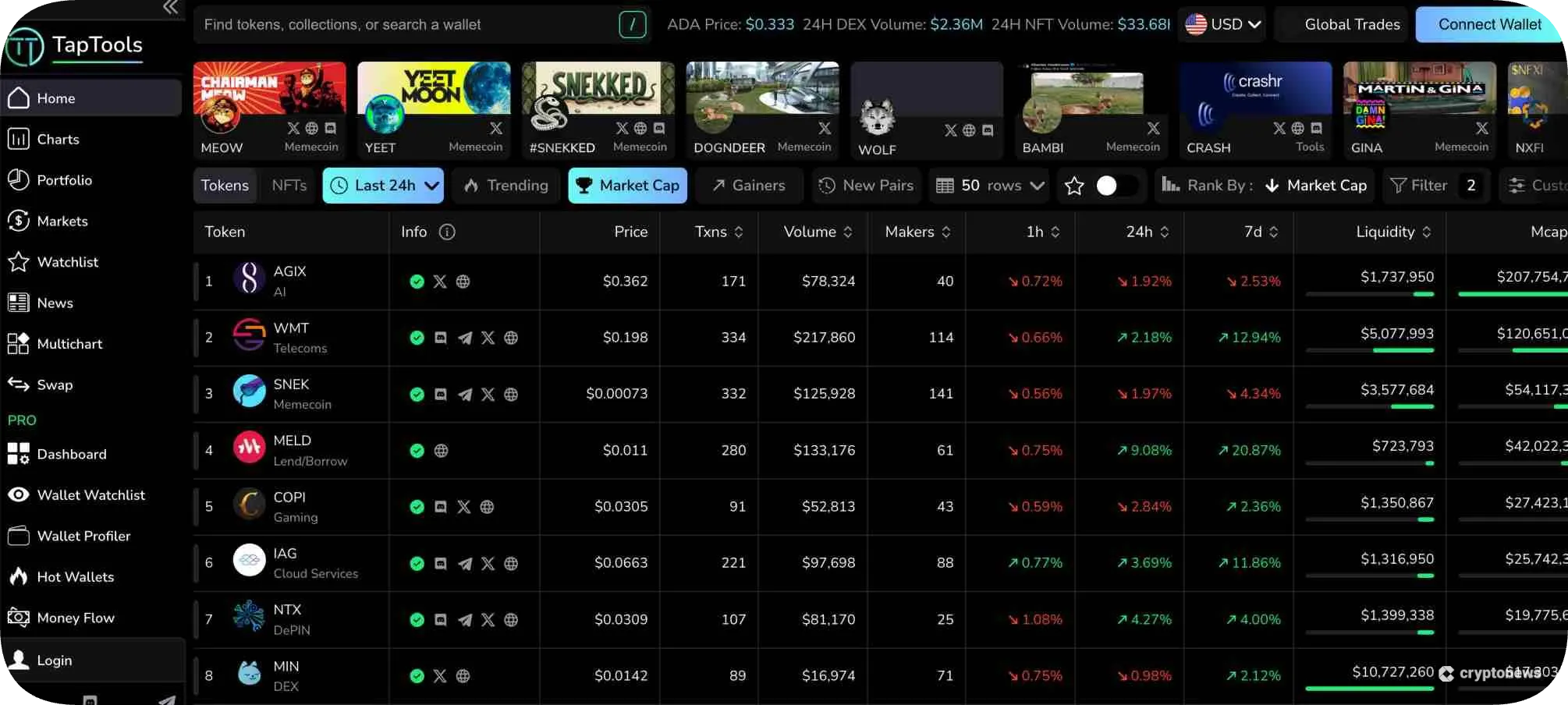The height and width of the screenshot is (705, 1568).
Task: Open AGIX's X profile icon
Action: click(x=439, y=282)
